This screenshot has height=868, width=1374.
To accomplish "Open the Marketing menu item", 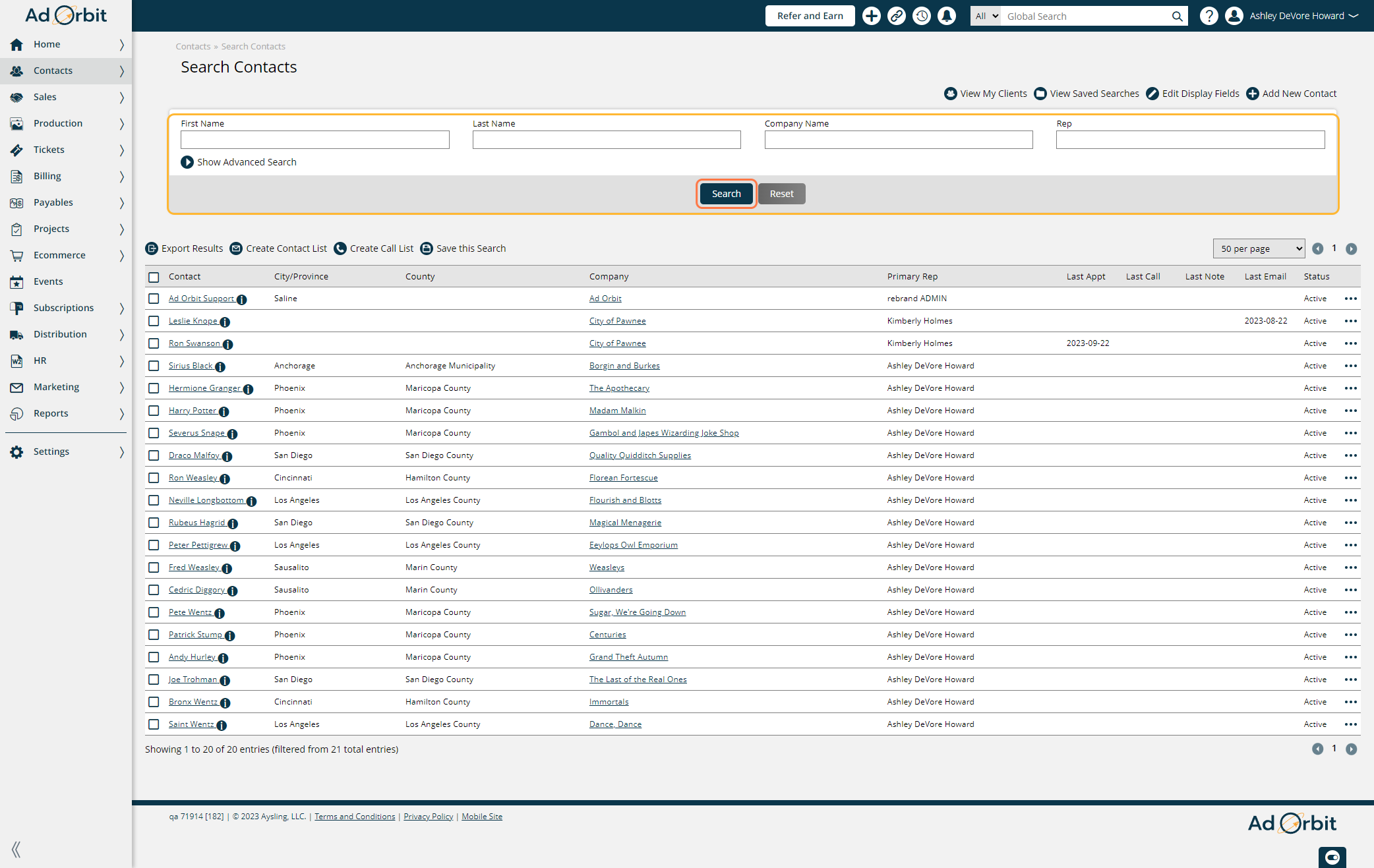I will coord(66,387).
